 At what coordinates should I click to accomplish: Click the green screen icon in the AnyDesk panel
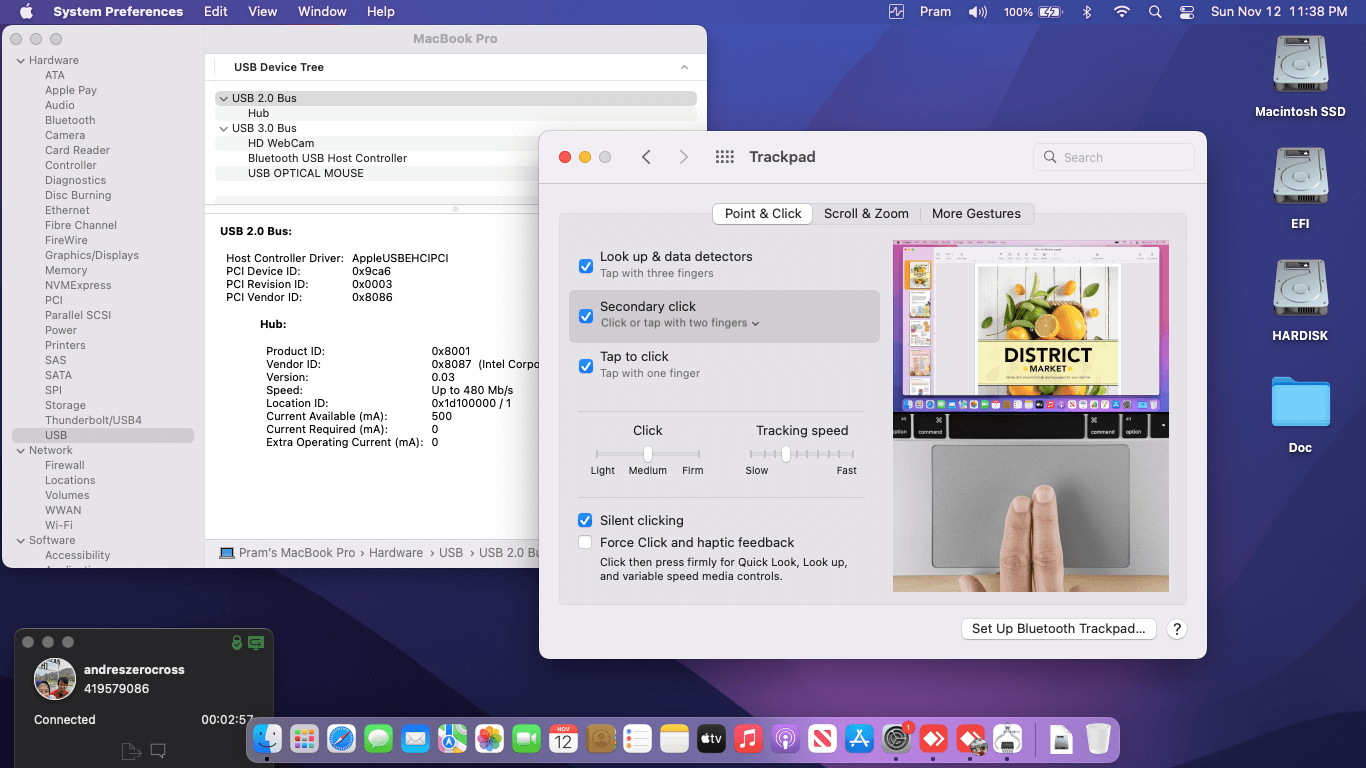[256, 642]
